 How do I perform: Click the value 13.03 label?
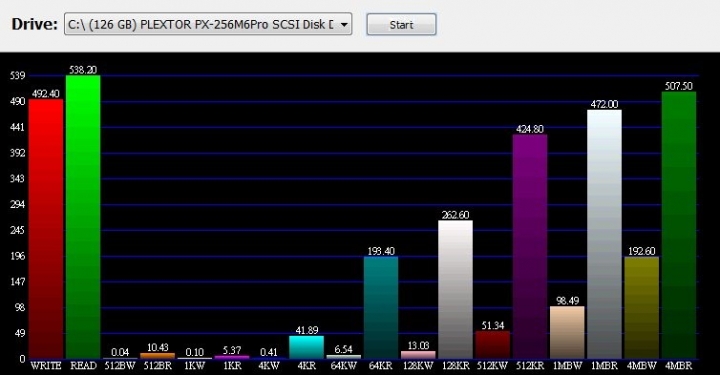[x=418, y=345]
